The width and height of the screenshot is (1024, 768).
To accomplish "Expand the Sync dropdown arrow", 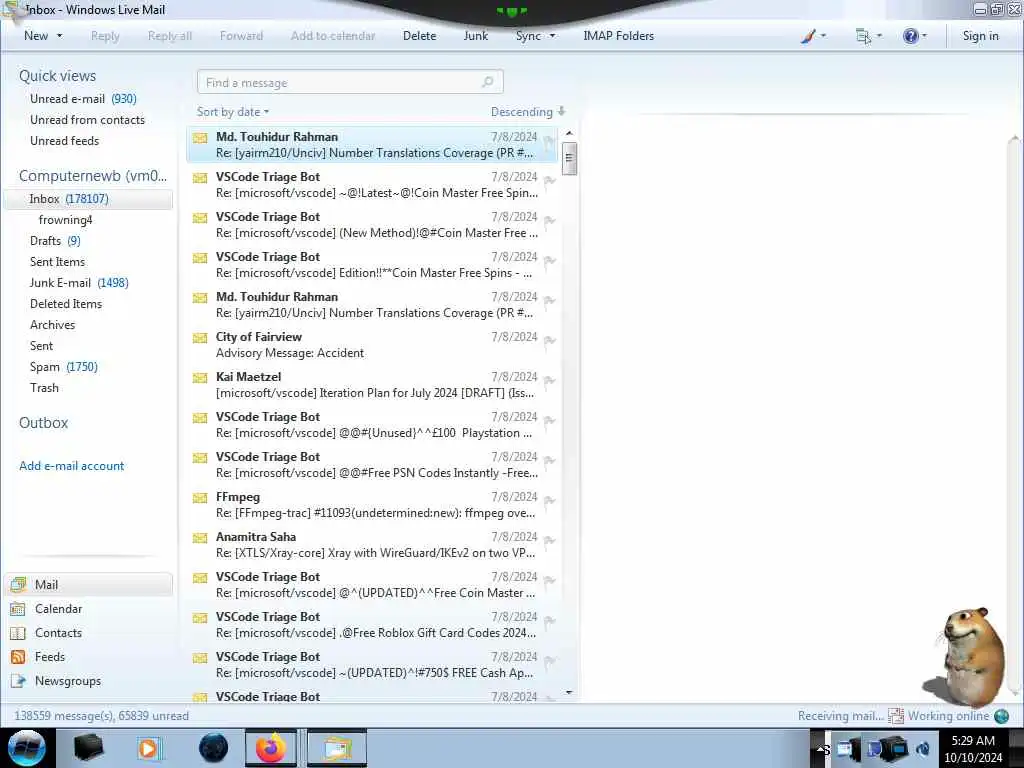I will pyautogui.click(x=552, y=36).
